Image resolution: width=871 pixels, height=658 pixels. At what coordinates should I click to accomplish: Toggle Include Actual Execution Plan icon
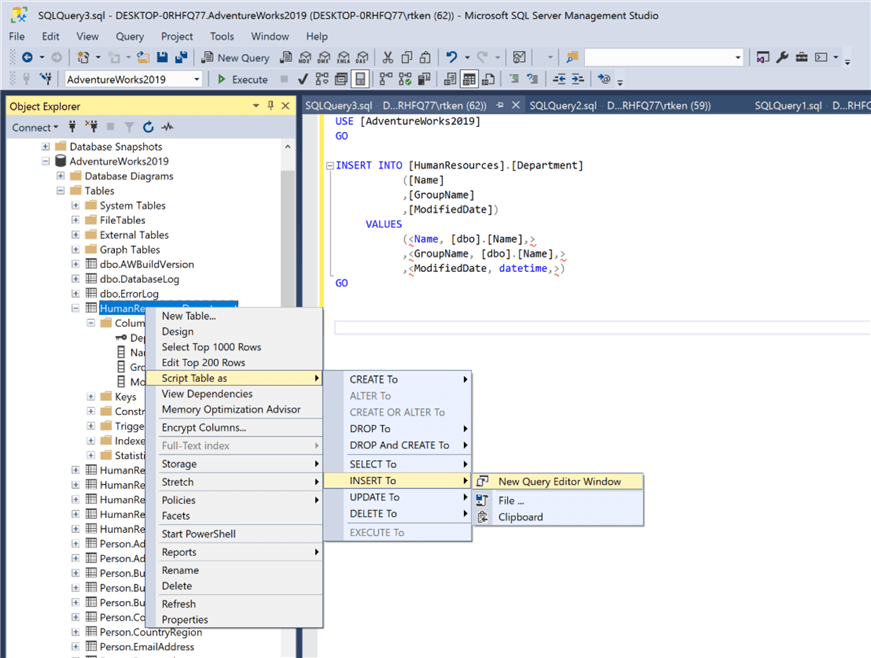[386, 79]
